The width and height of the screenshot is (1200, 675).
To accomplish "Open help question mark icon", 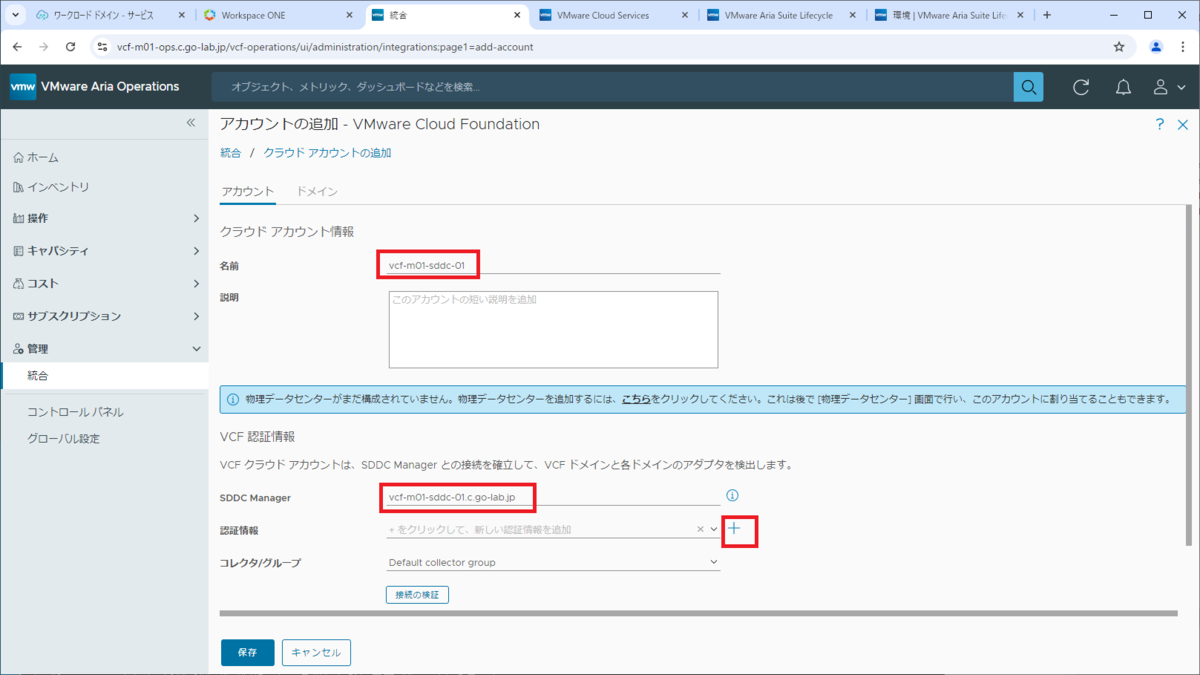I will (1160, 124).
